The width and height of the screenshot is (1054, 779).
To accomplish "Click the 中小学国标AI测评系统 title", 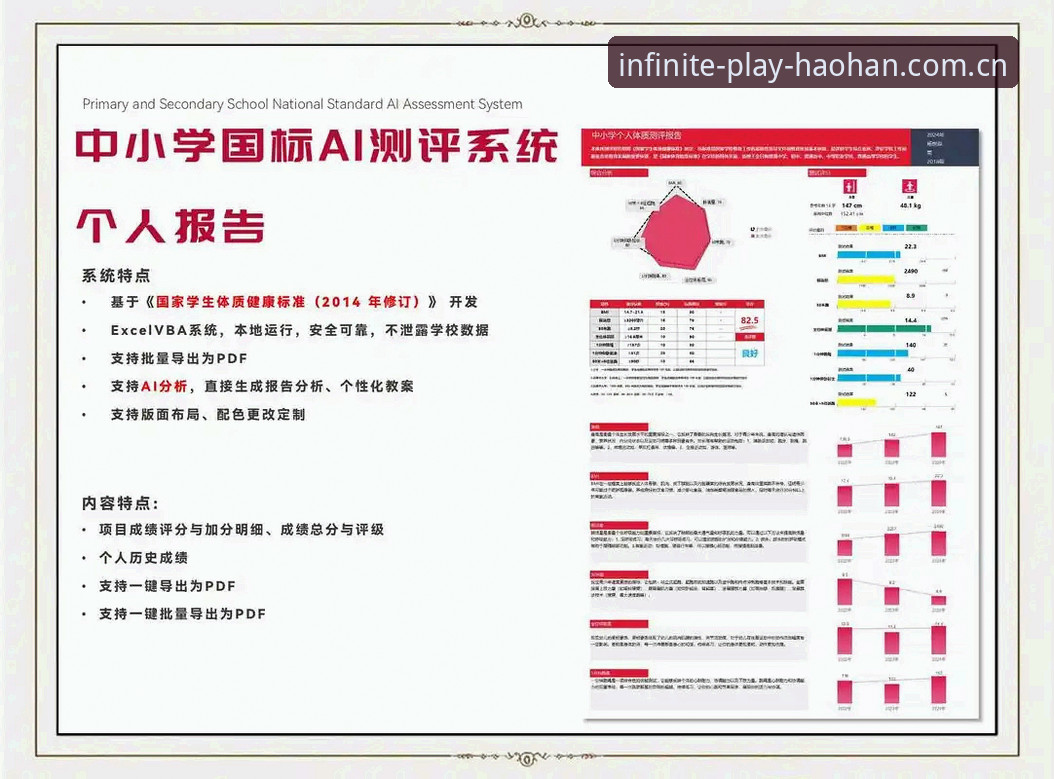I will coord(317,145).
